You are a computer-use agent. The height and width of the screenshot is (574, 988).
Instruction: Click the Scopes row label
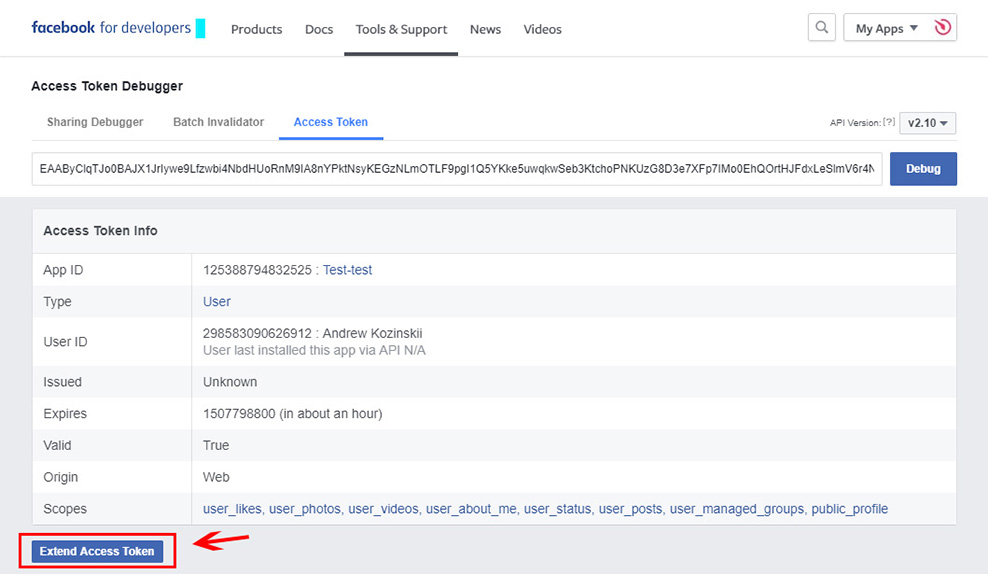pyautogui.click(x=65, y=509)
